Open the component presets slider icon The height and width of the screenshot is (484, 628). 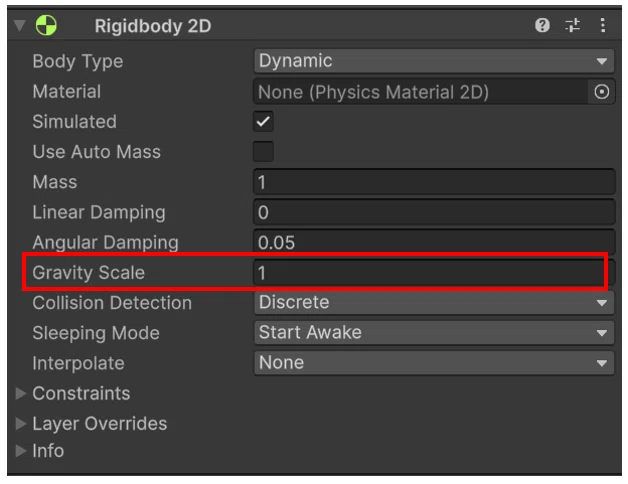(572, 25)
